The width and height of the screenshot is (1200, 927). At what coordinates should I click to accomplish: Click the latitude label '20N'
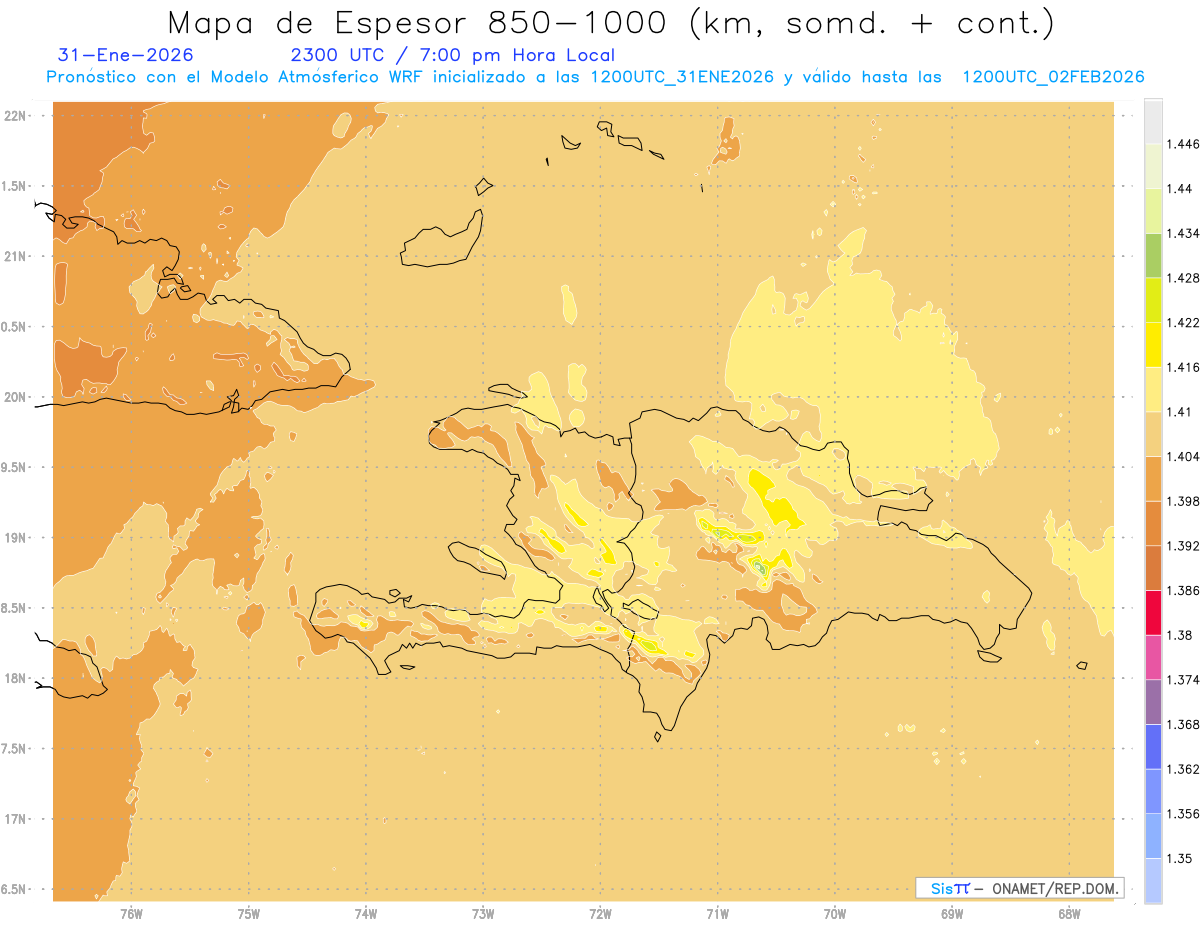tap(15, 397)
